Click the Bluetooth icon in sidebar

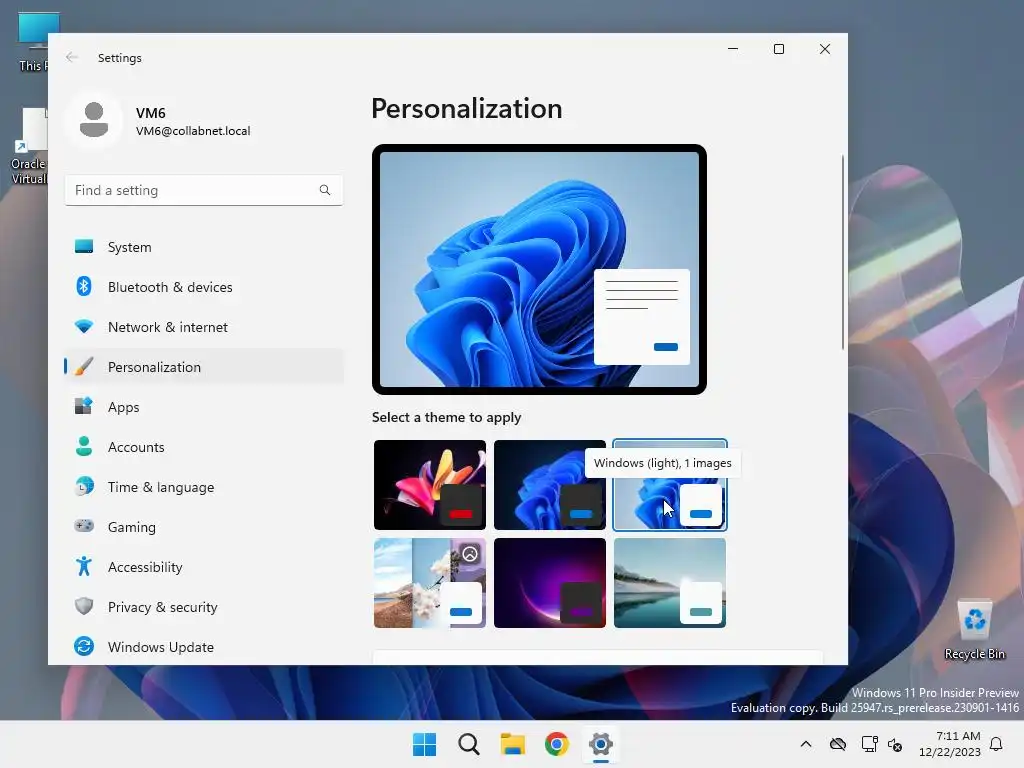coord(84,286)
